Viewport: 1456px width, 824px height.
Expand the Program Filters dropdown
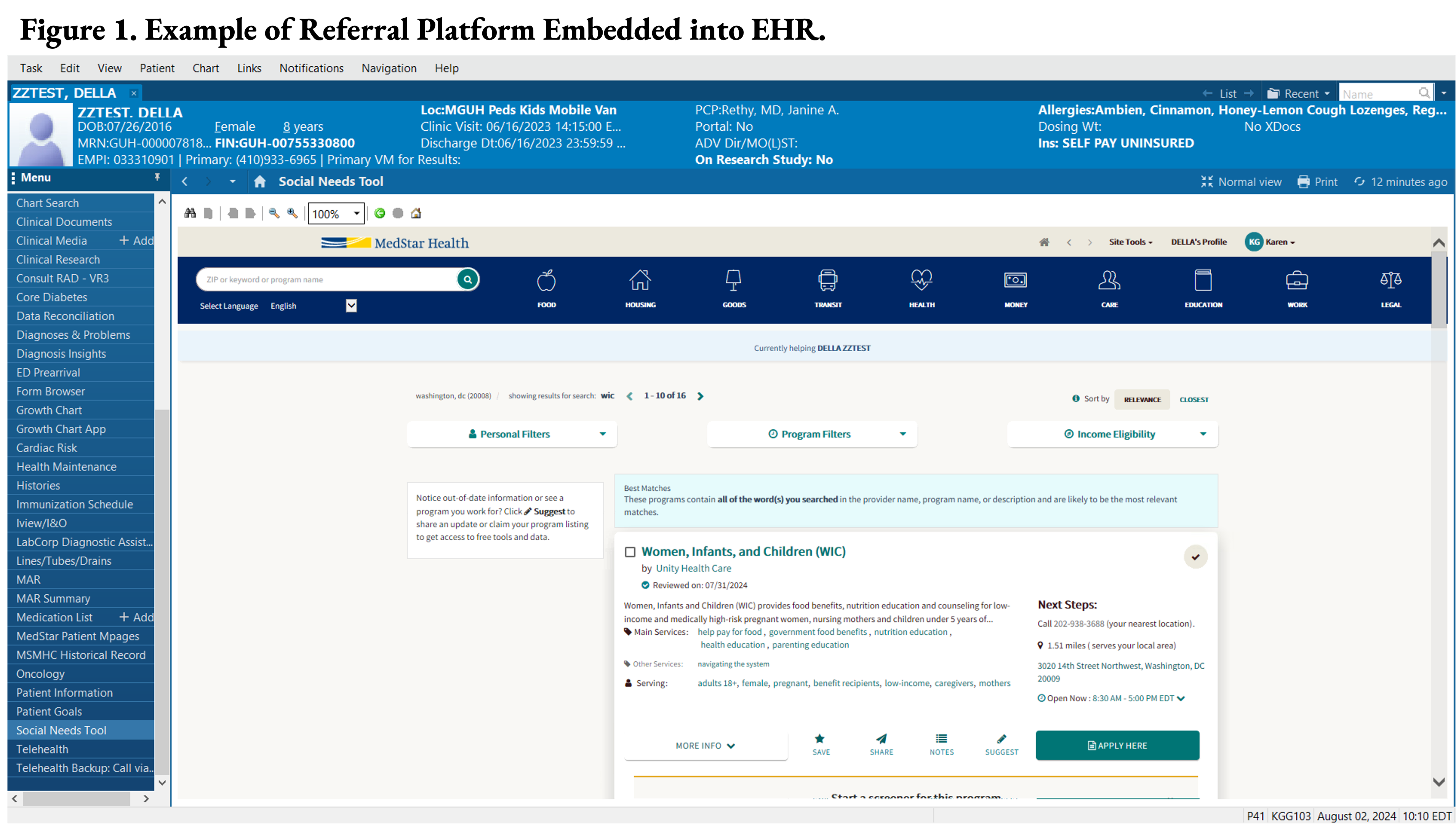click(811, 434)
